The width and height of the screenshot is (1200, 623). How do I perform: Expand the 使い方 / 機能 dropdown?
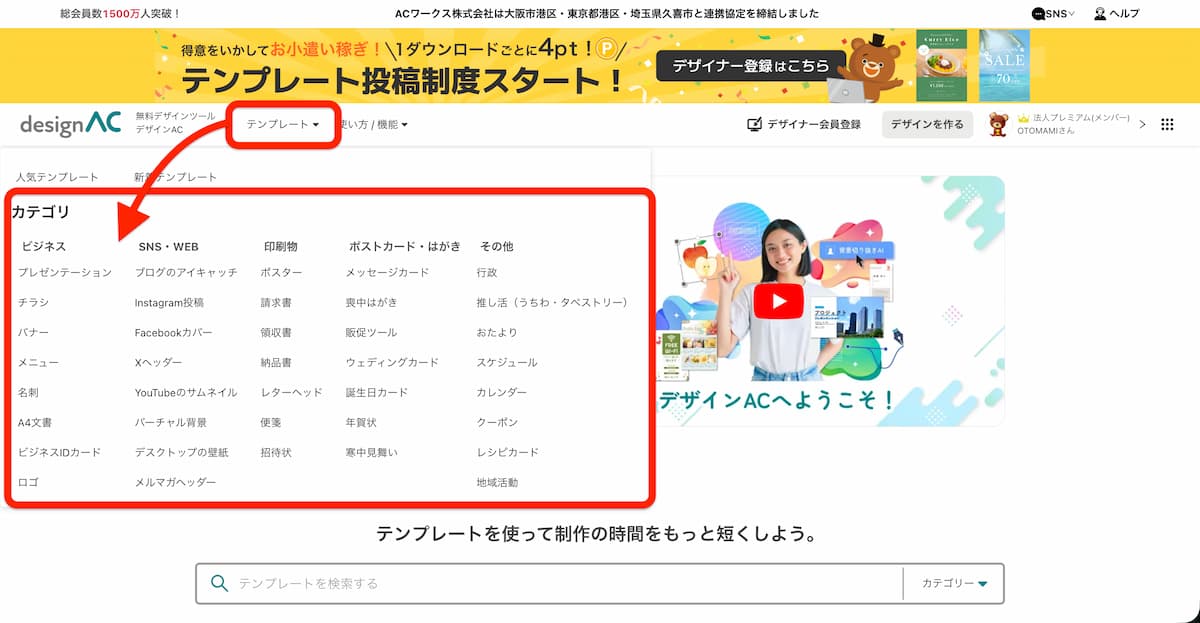pyautogui.click(x=375, y=125)
